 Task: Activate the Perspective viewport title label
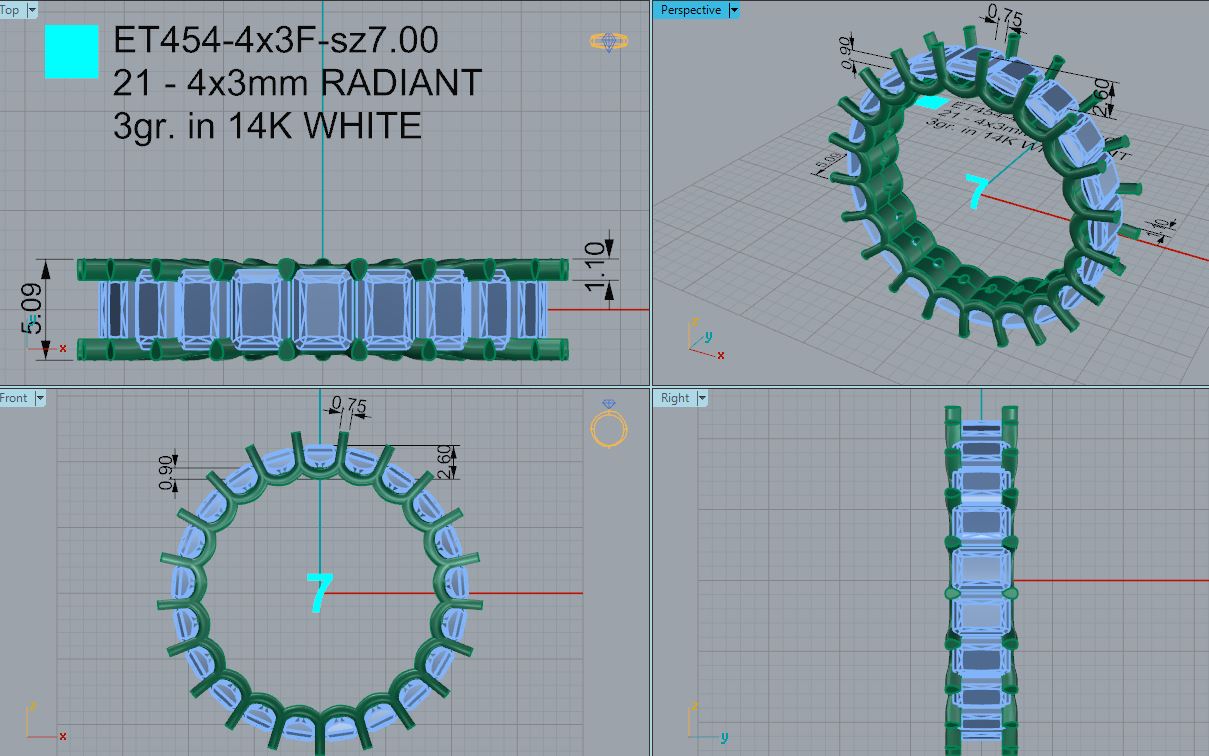click(691, 10)
